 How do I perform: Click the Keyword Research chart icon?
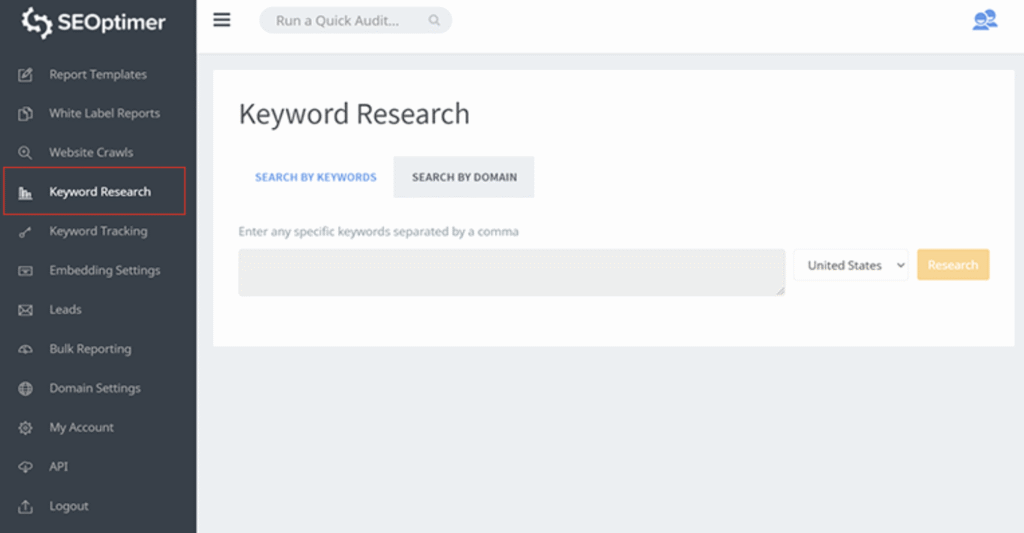pos(25,193)
